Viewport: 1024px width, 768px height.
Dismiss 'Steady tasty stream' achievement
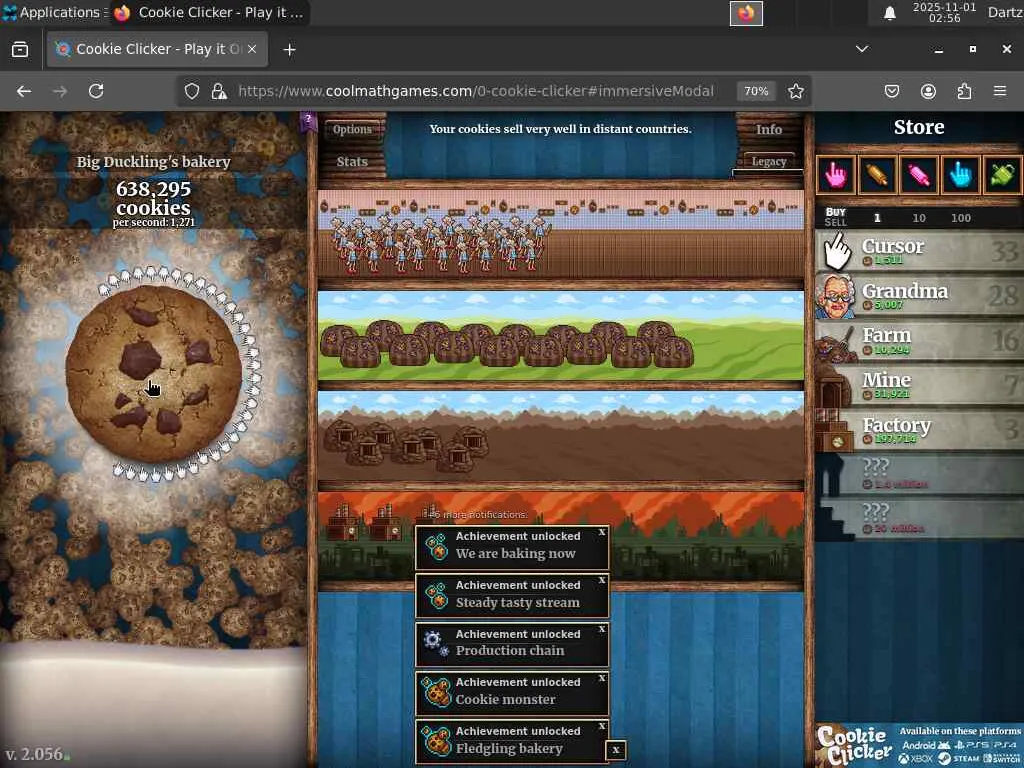coord(601,581)
